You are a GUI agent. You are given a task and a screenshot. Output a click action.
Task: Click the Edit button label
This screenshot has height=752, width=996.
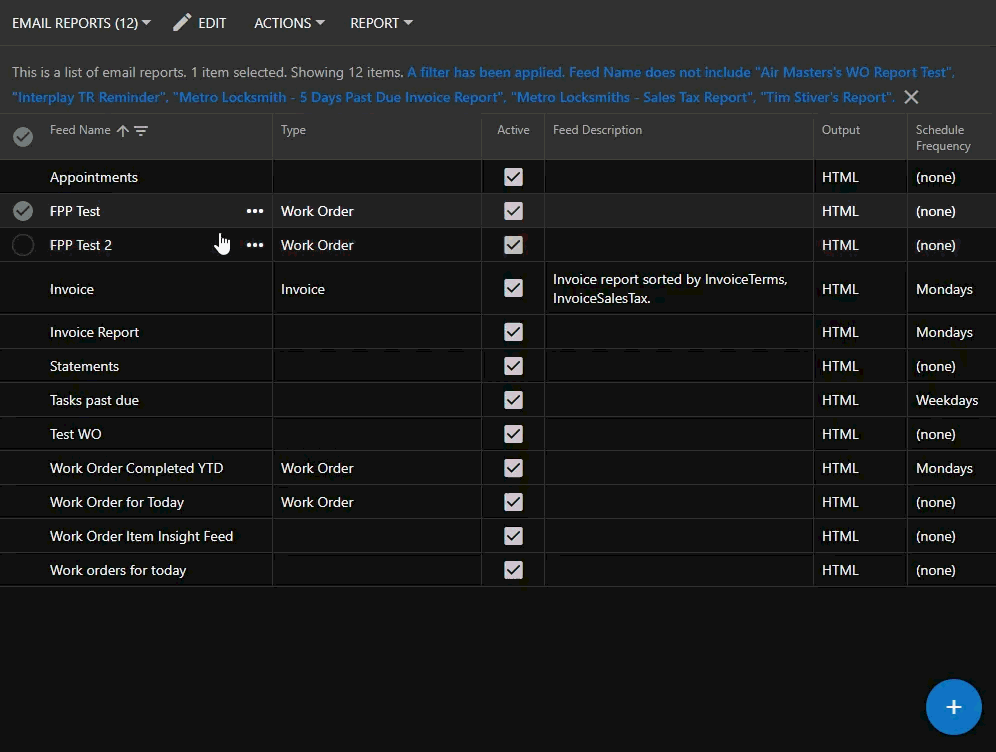click(x=212, y=23)
